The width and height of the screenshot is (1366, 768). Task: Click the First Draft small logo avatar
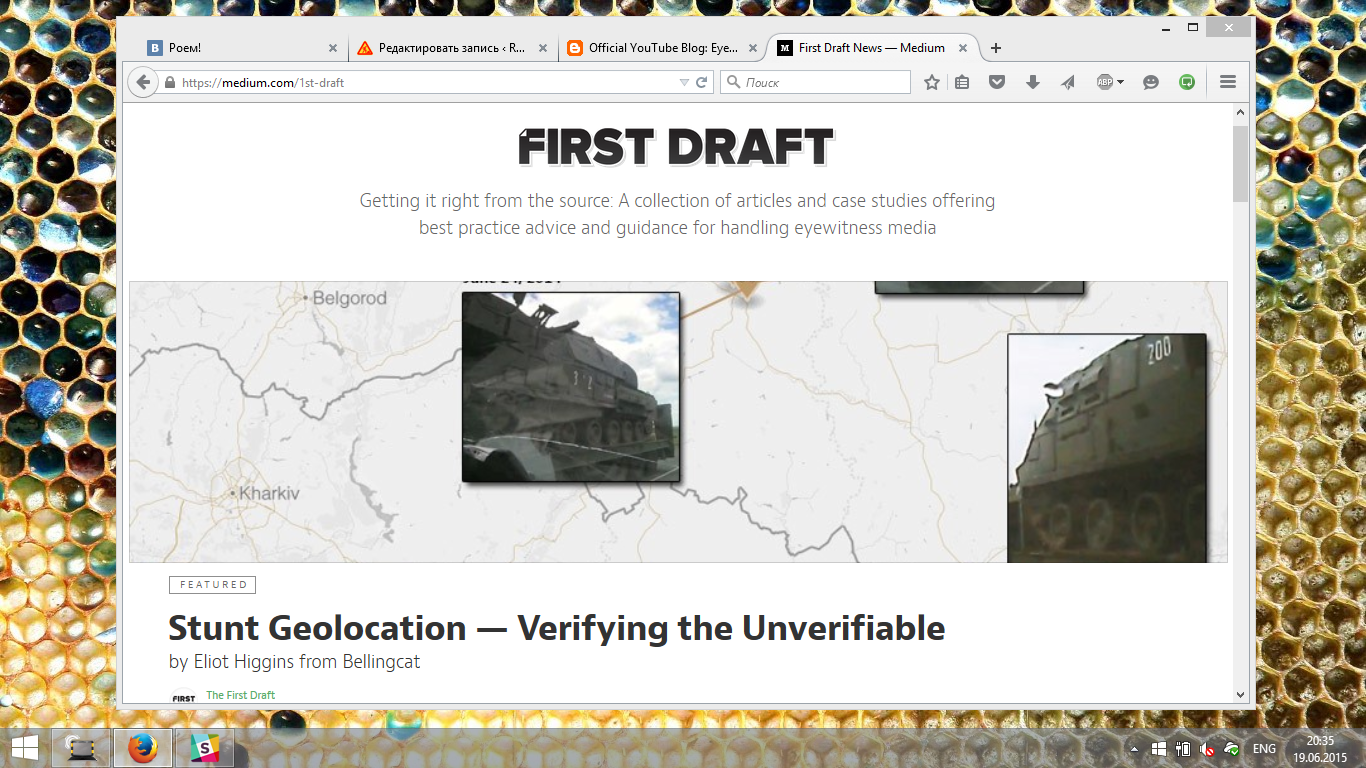coord(184,697)
